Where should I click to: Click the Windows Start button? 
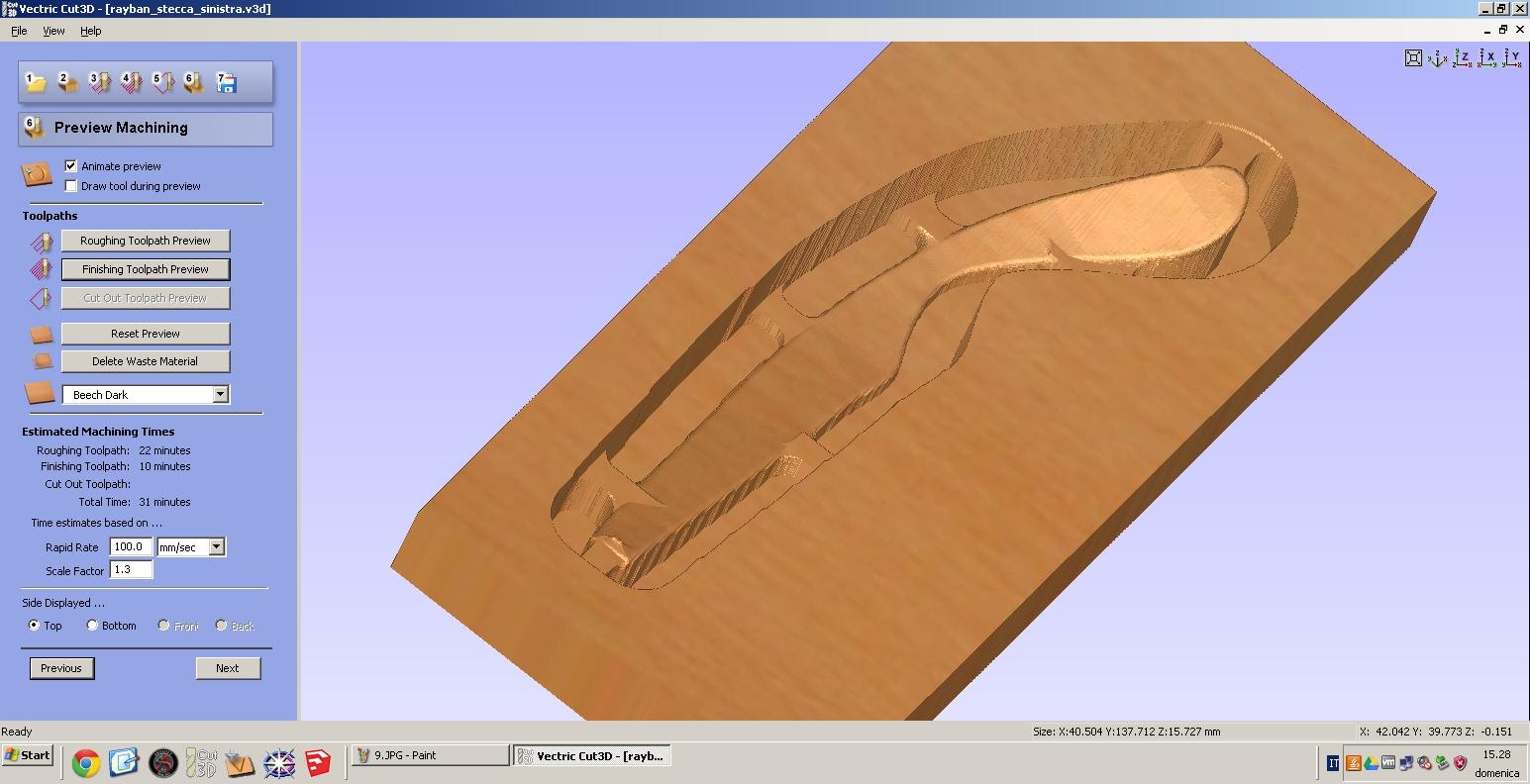28,755
